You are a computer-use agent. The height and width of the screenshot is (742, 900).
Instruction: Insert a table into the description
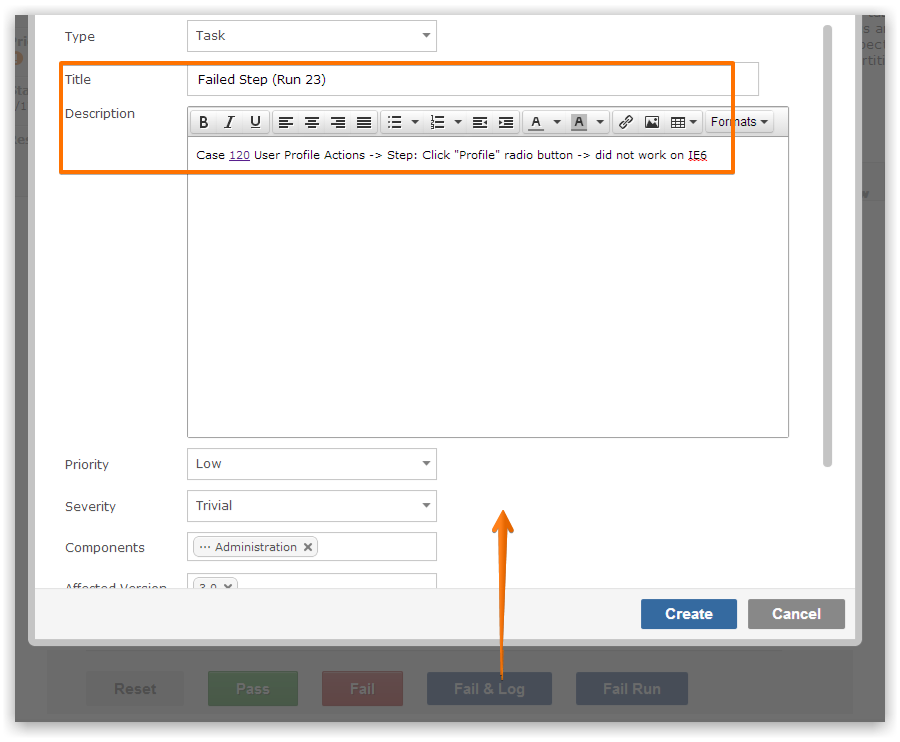tap(678, 122)
